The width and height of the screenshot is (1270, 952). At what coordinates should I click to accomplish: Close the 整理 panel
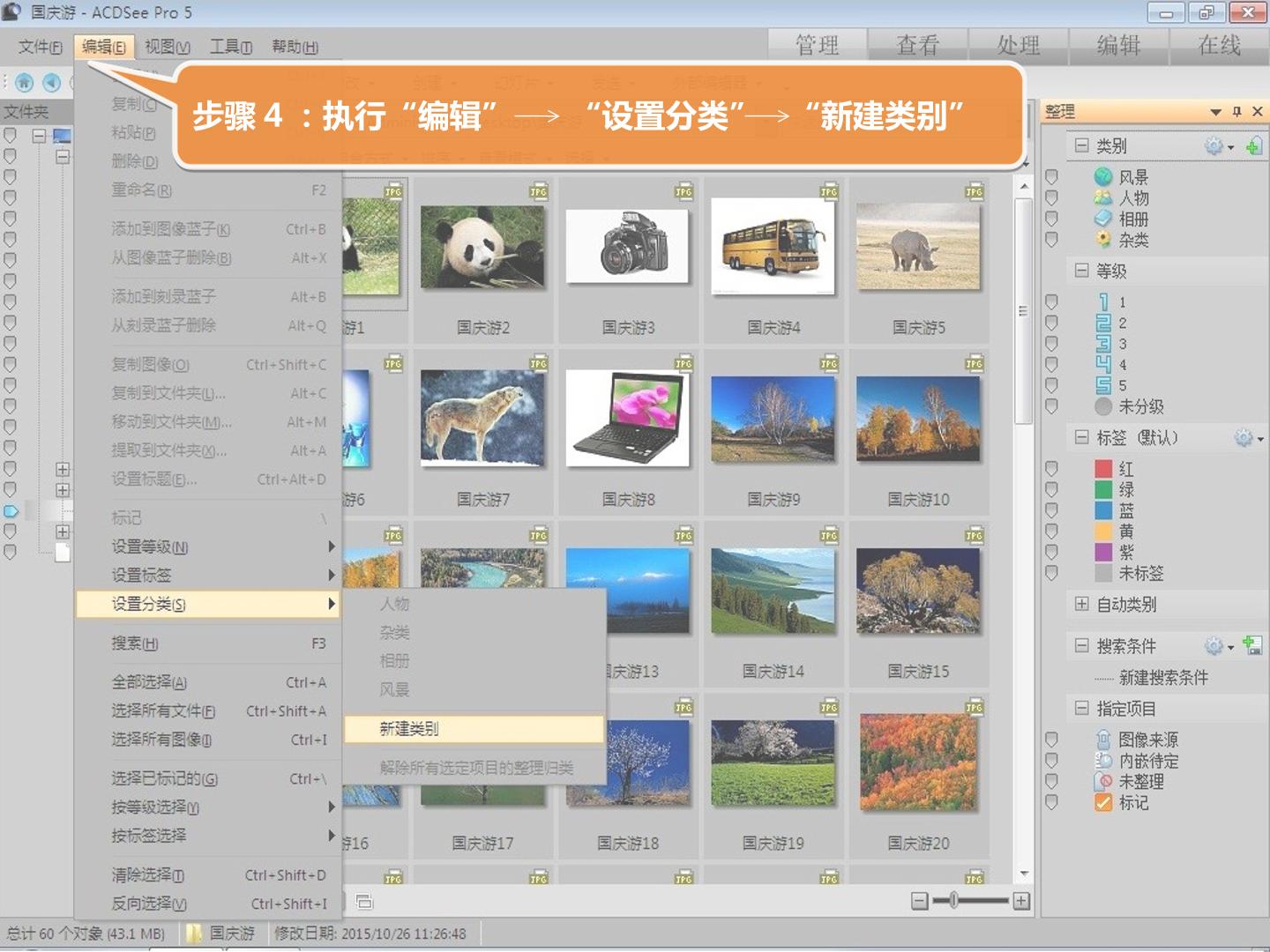(x=1258, y=112)
